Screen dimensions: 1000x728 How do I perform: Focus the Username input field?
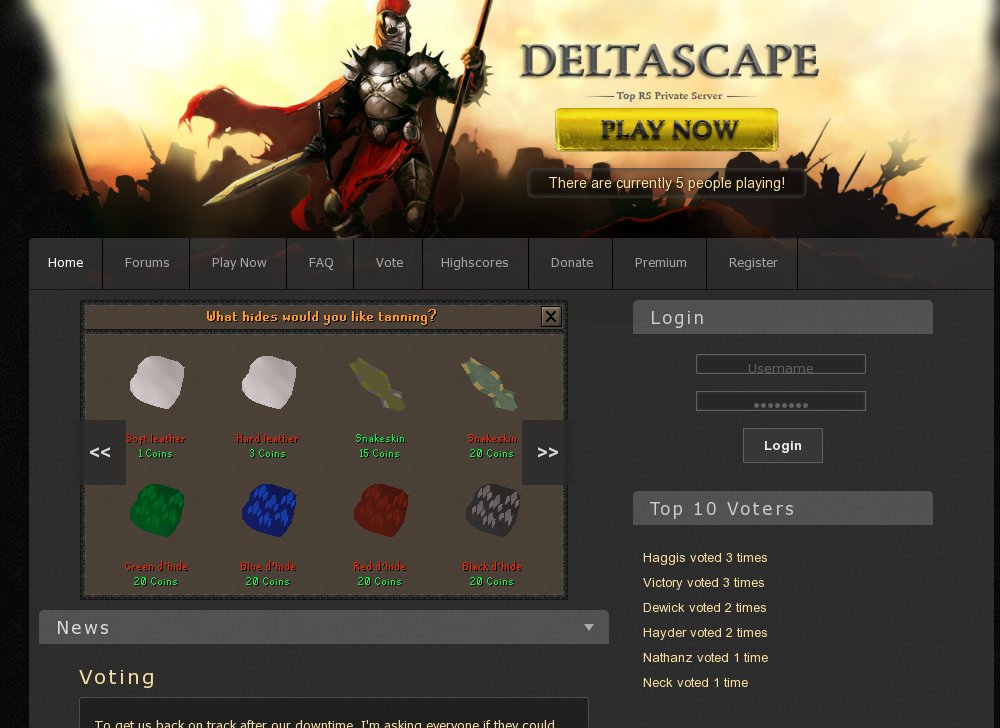click(x=781, y=364)
